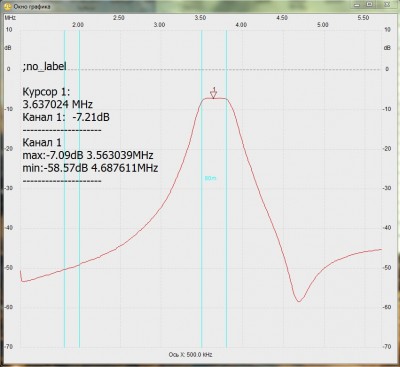The height and width of the screenshot is (367, 400).
Task: Click the 4.00 frequency axis label
Action: point(241,25)
